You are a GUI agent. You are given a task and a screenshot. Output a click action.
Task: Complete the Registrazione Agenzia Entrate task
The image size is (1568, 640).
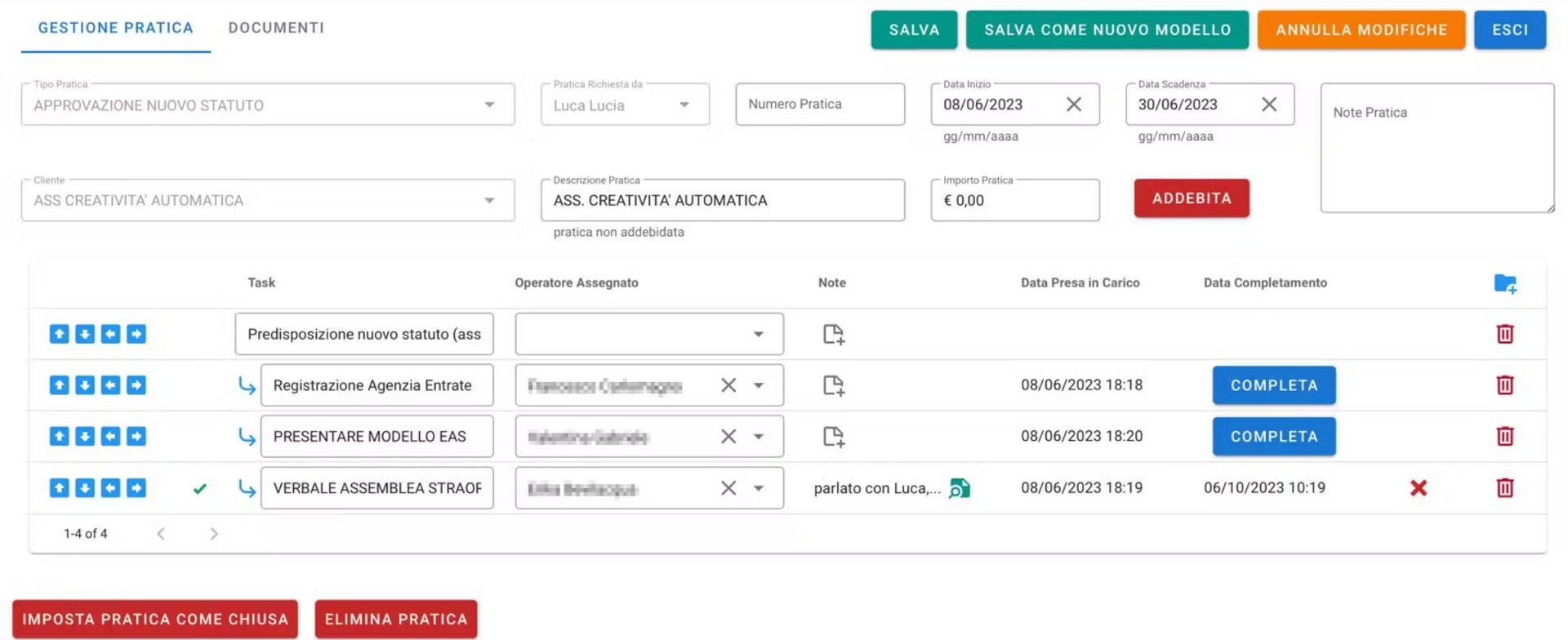1274,385
